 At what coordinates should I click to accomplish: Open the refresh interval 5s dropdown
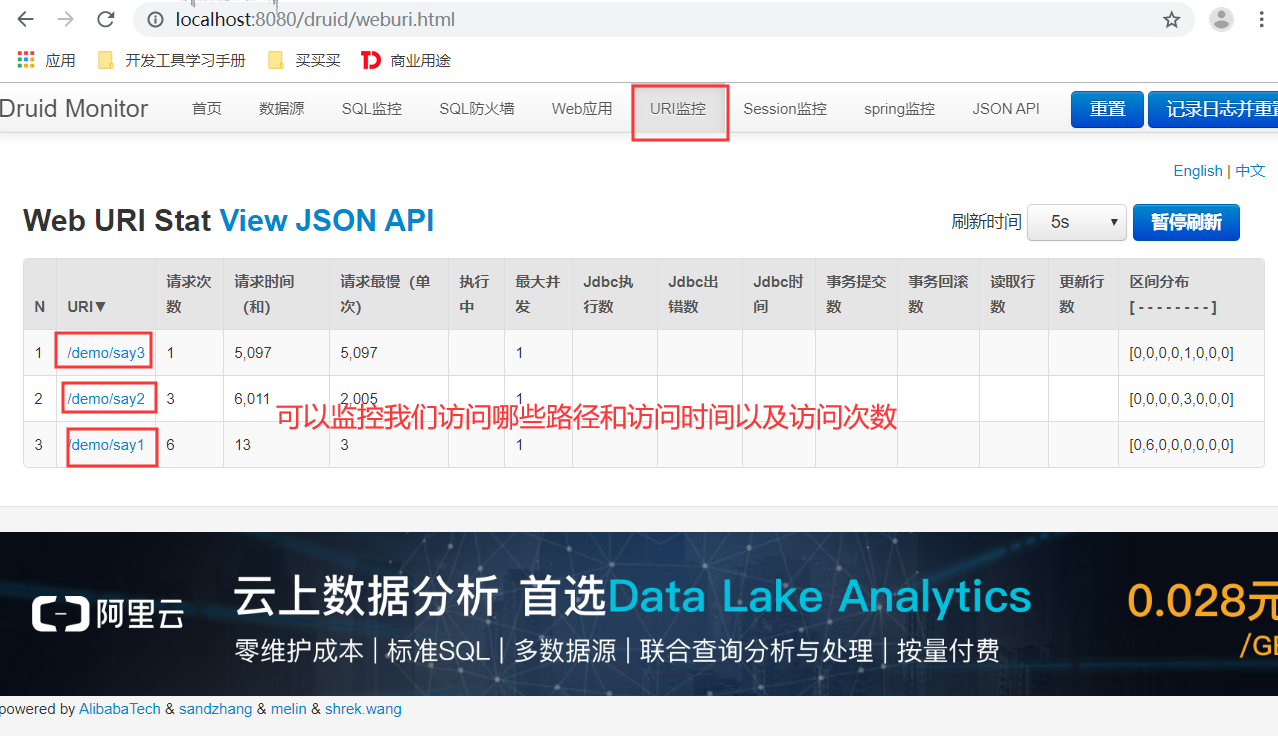pyautogui.click(x=1076, y=222)
